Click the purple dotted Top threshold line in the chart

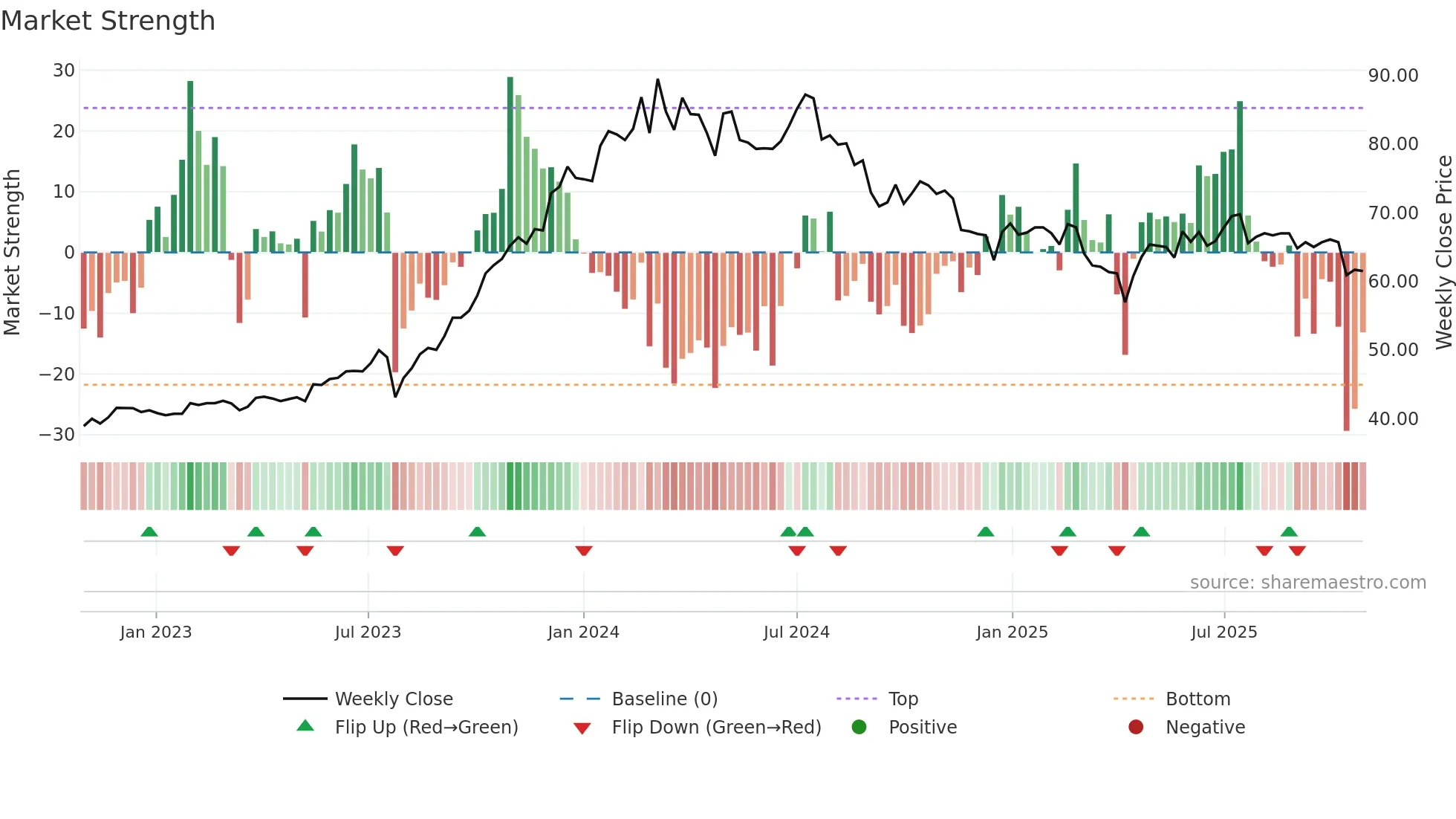tap(723, 109)
